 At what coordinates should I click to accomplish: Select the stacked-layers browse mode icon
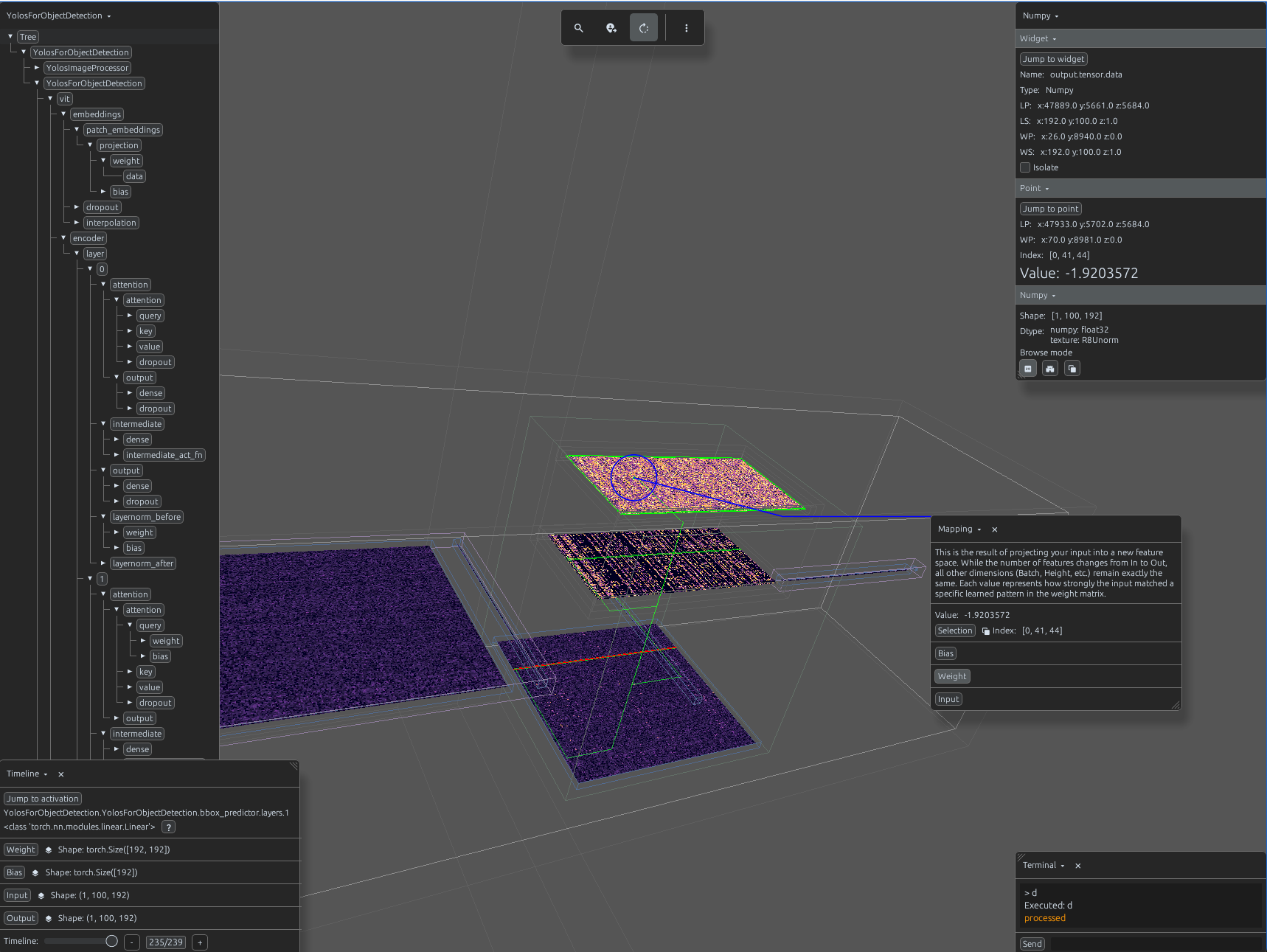1072,368
